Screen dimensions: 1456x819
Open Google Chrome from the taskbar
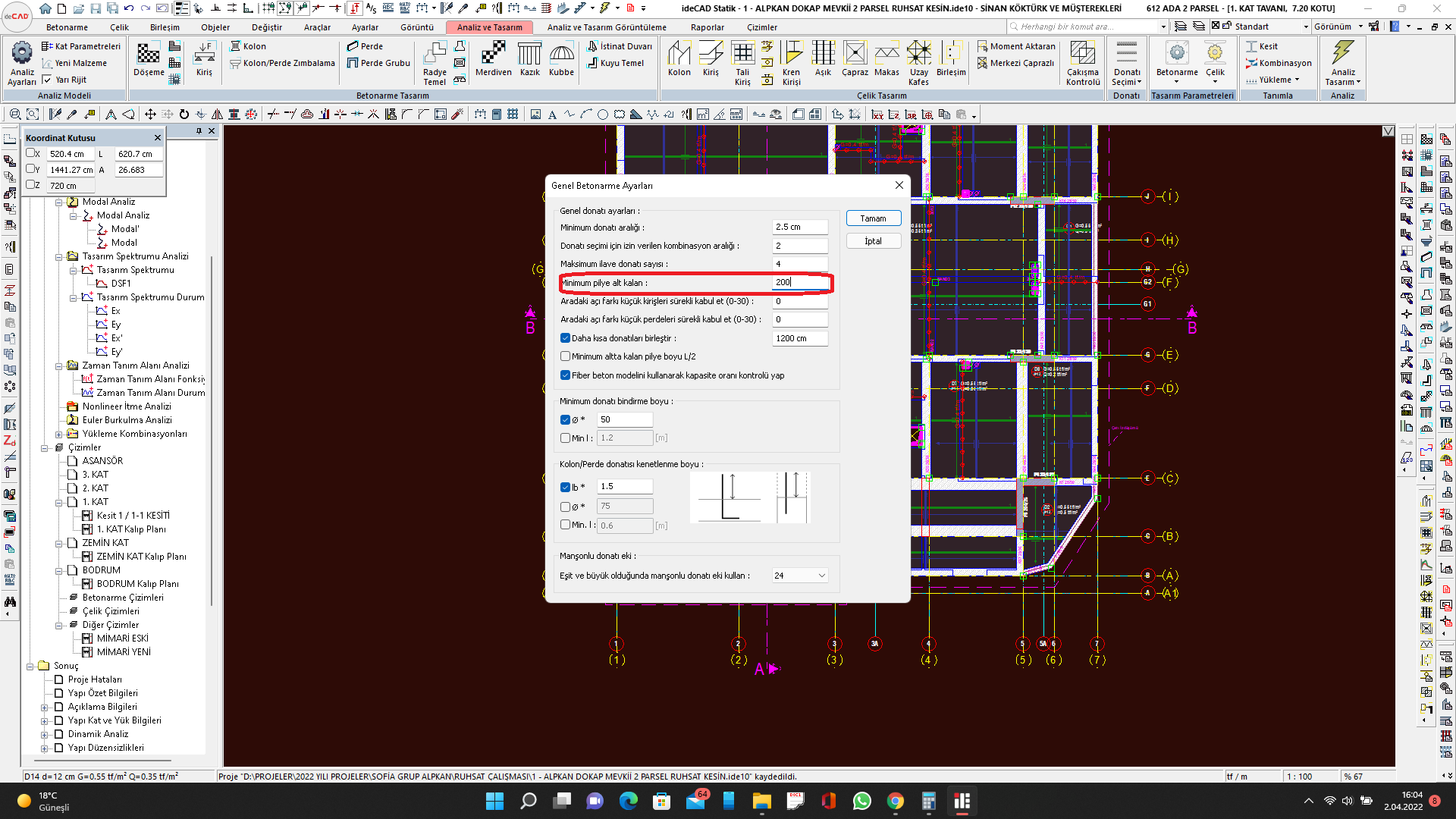pos(895,801)
